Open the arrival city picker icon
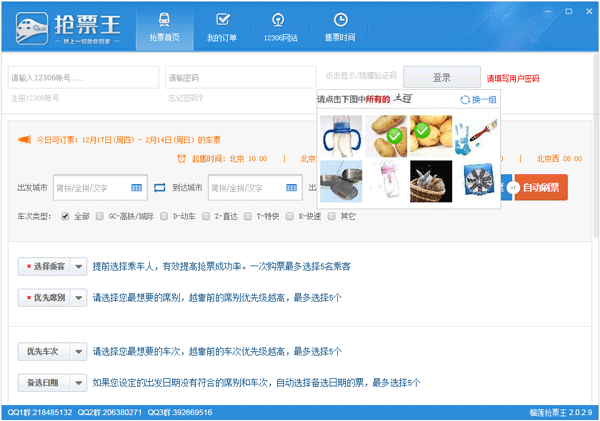Viewport: 600px width, 421px height. tap(292, 188)
